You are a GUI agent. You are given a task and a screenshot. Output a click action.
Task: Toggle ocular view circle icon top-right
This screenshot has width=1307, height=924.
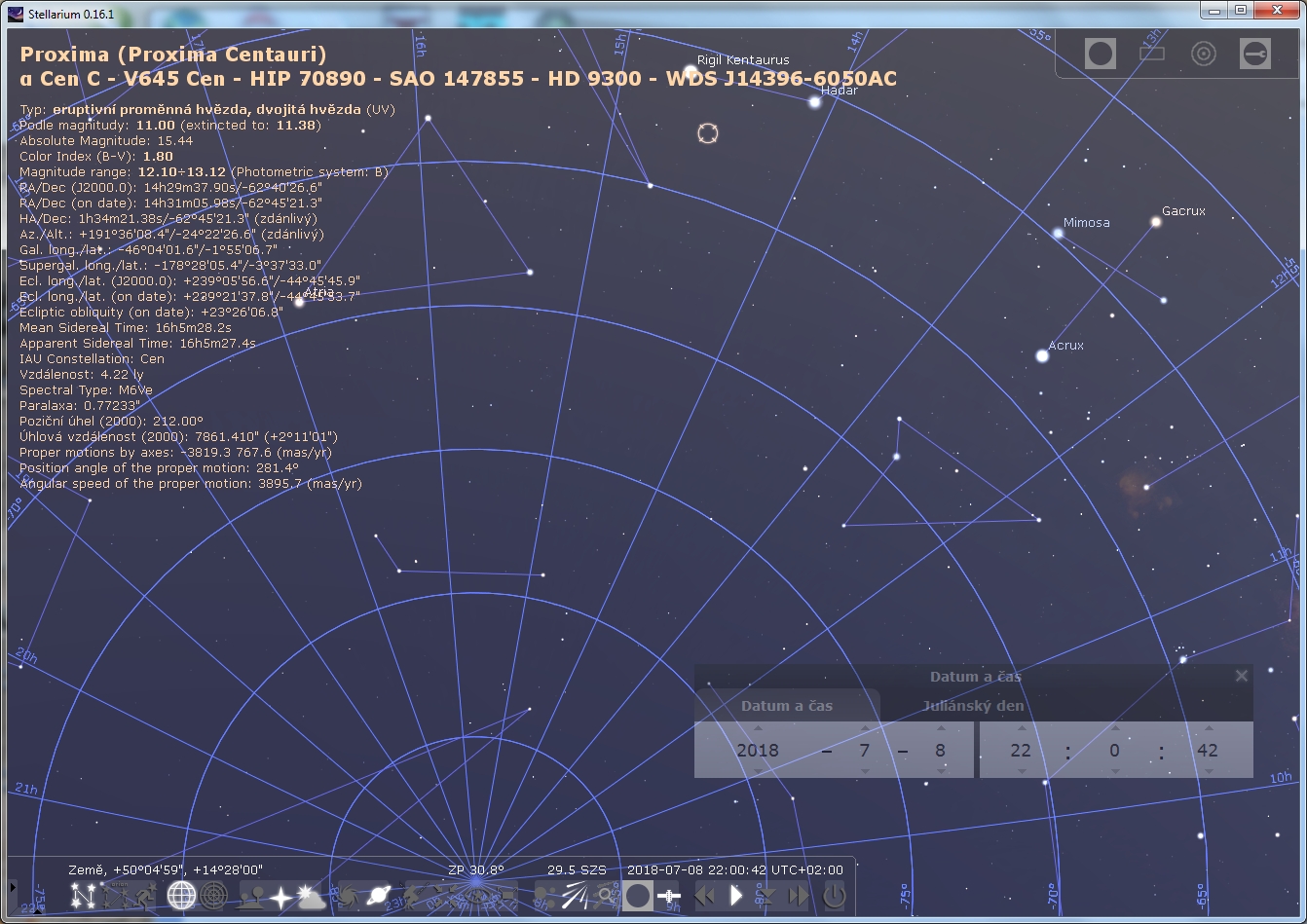(1101, 54)
